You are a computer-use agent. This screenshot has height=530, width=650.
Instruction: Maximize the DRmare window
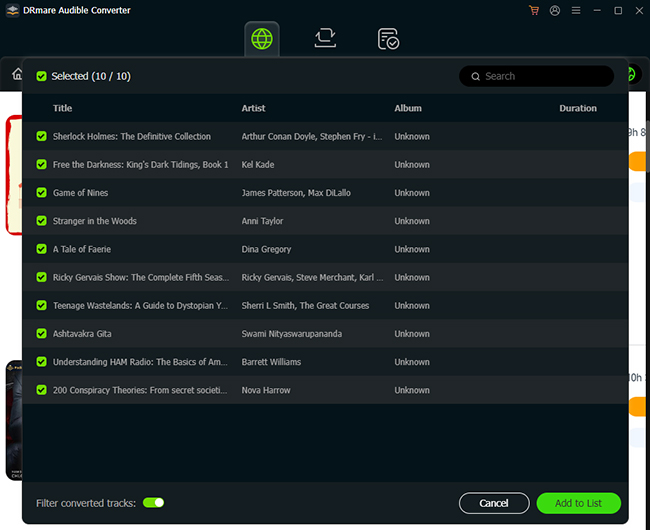point(618,10)
